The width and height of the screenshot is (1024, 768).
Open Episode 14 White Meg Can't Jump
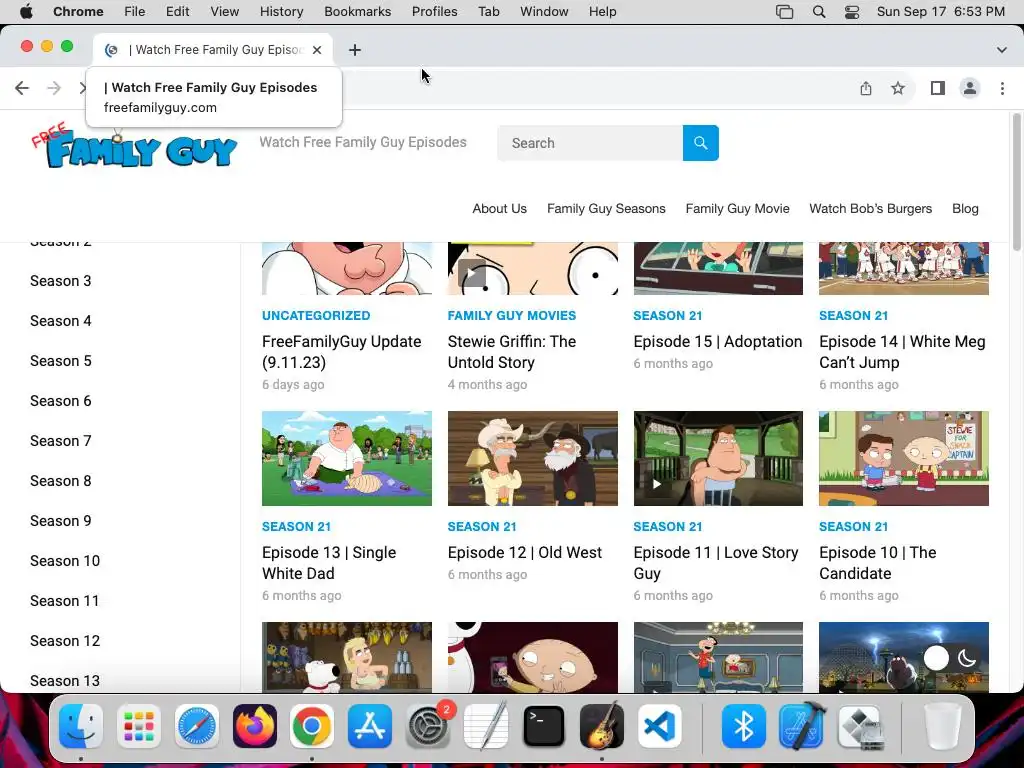pos(903,352)
